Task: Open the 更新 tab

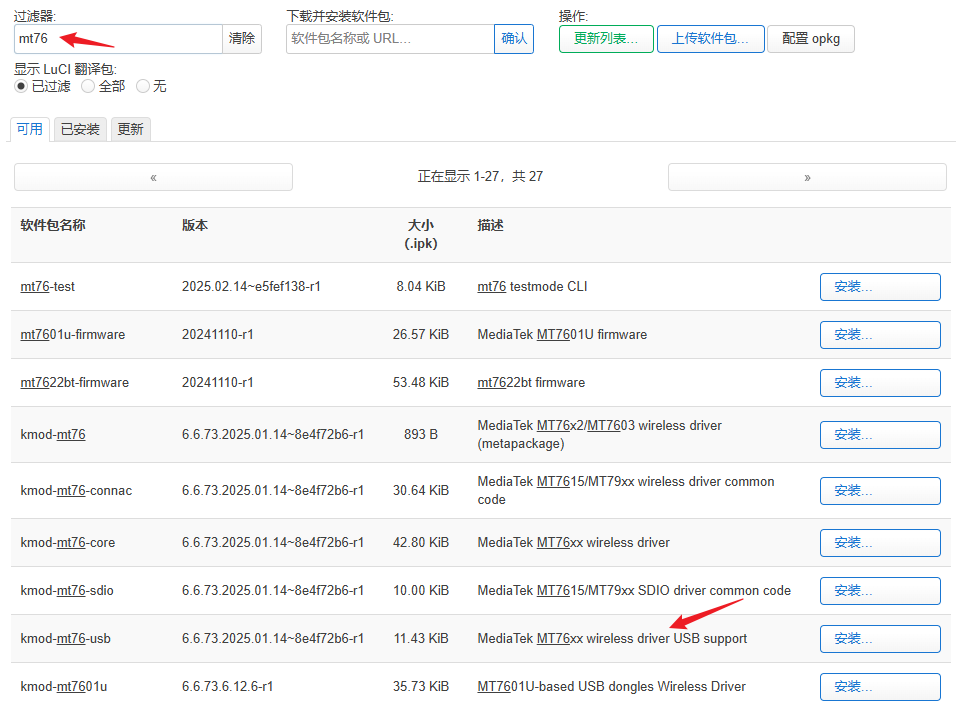Action: 130,129
